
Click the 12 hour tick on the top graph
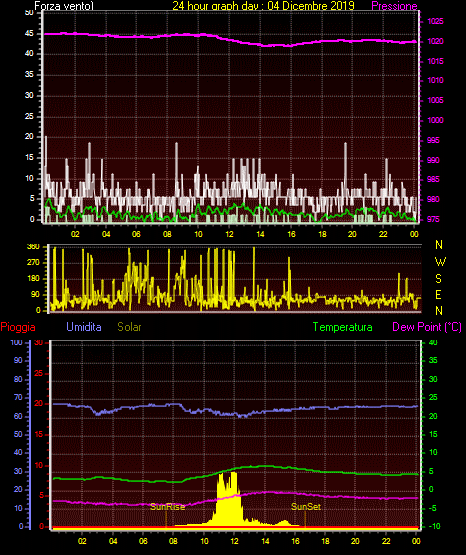[229, 234]
